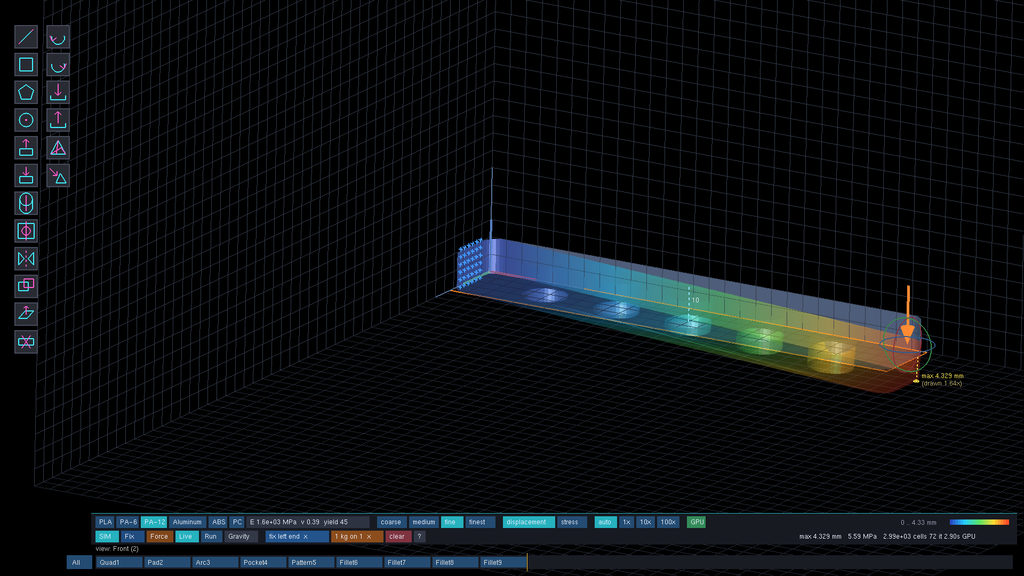The height and width of the screenshot is (576, 1024).
Task: Run the simulation
Action: click(210, 536)
